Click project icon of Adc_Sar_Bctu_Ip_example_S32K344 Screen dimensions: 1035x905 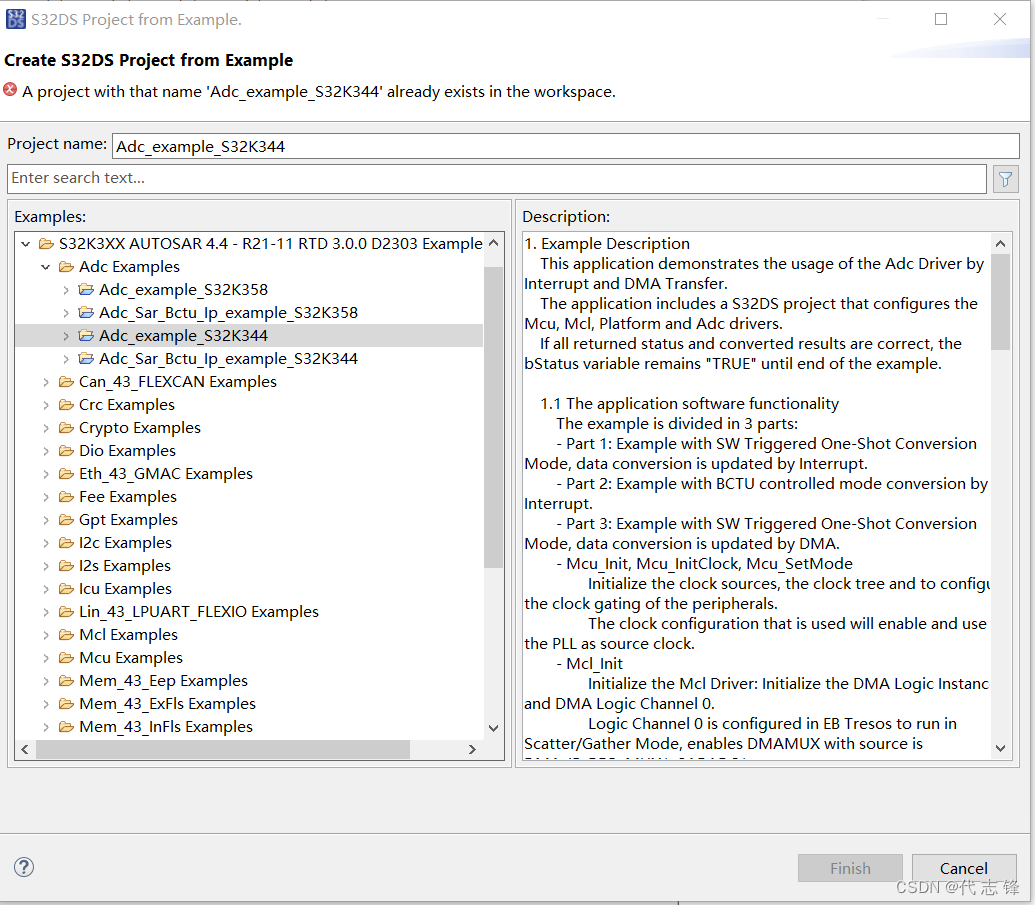click(x=86, y=358)
